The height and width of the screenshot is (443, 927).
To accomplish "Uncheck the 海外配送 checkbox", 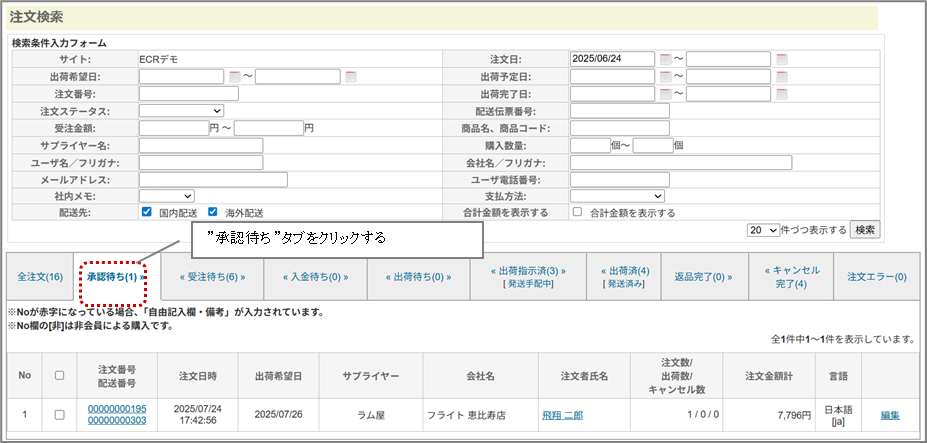I will tap(212, 212).
